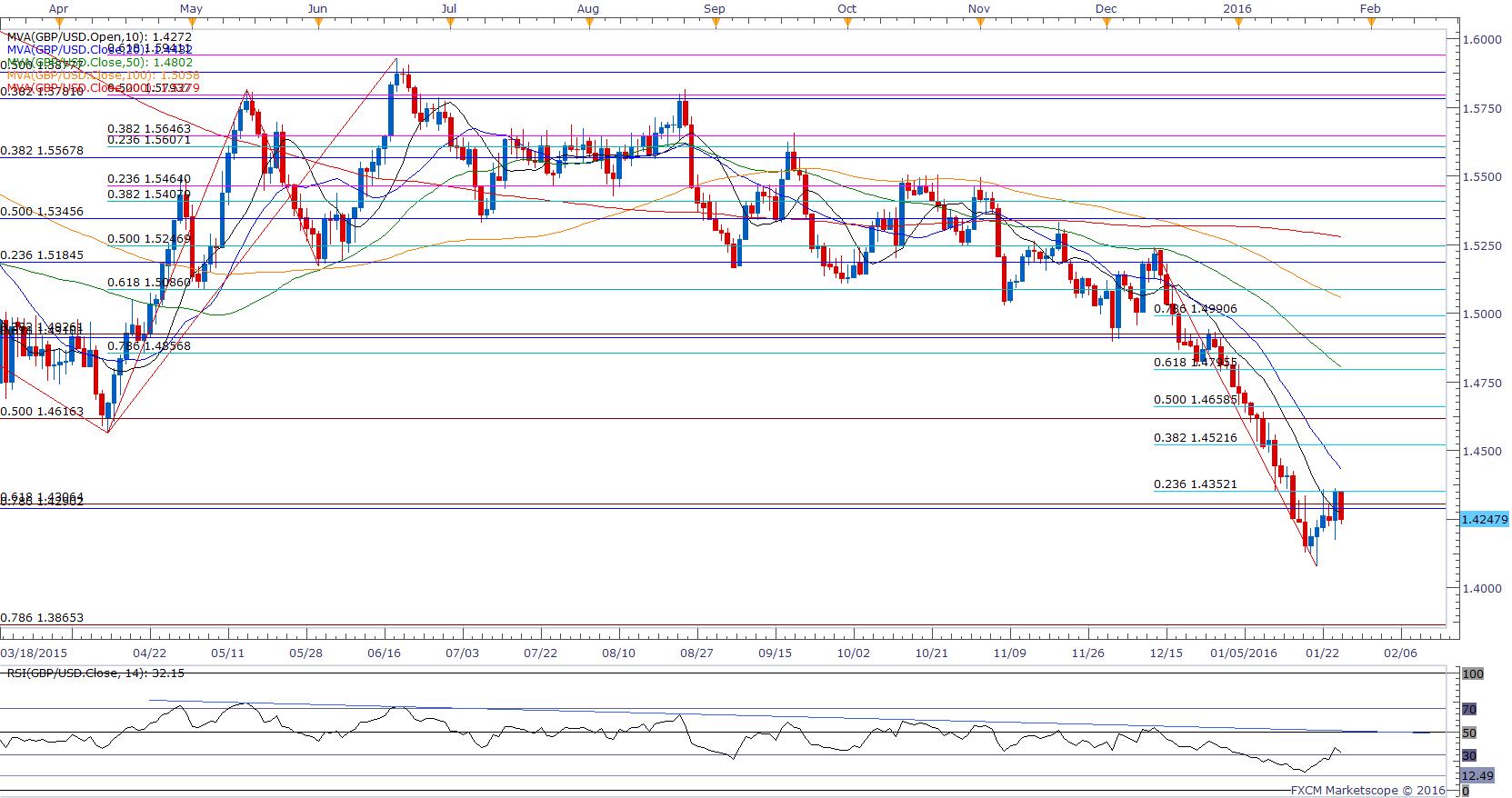Click the 08/27 date axis label
The width and height of the screenshot is (1512, 798).
coord(696,653)
